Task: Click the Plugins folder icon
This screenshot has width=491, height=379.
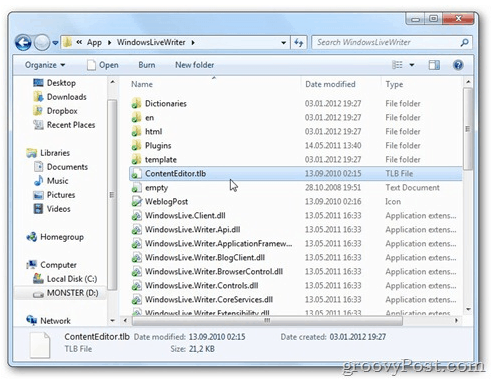Action: point(136,145)
